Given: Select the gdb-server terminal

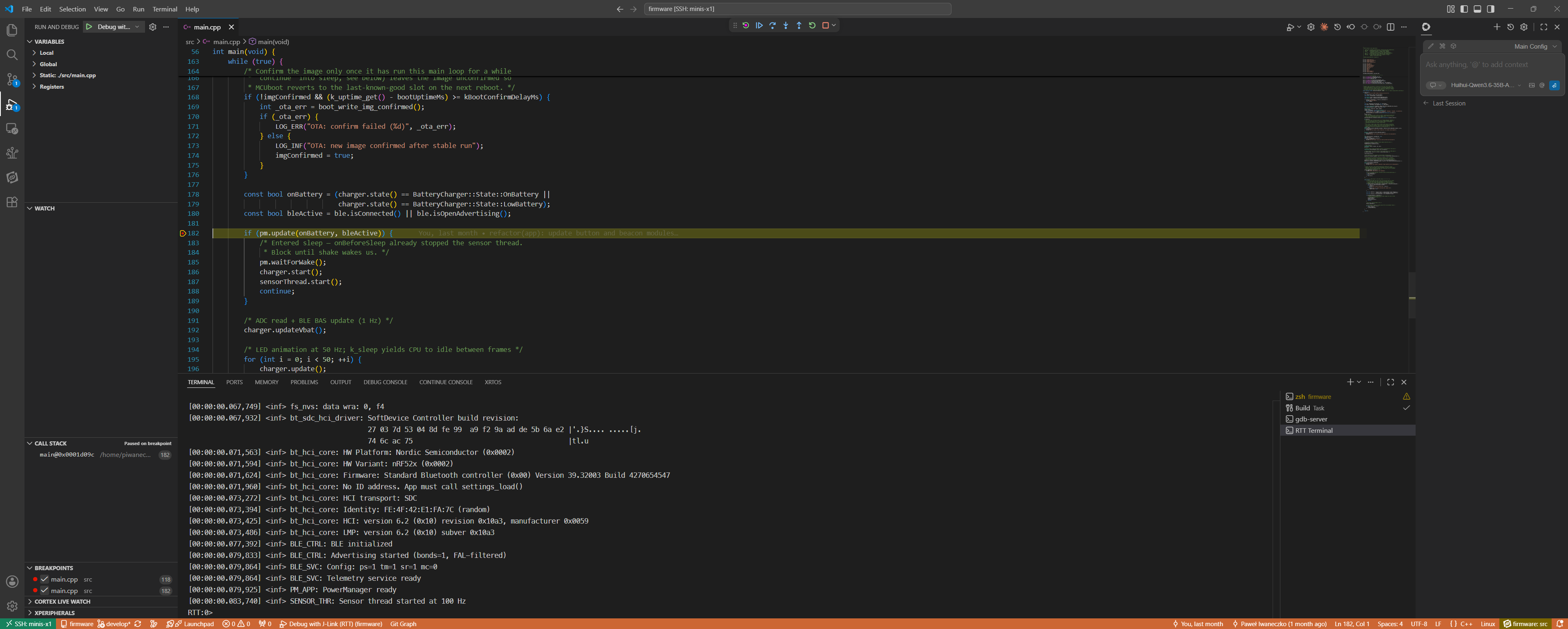Looking at the screenshot, I should coord(1348,419).
